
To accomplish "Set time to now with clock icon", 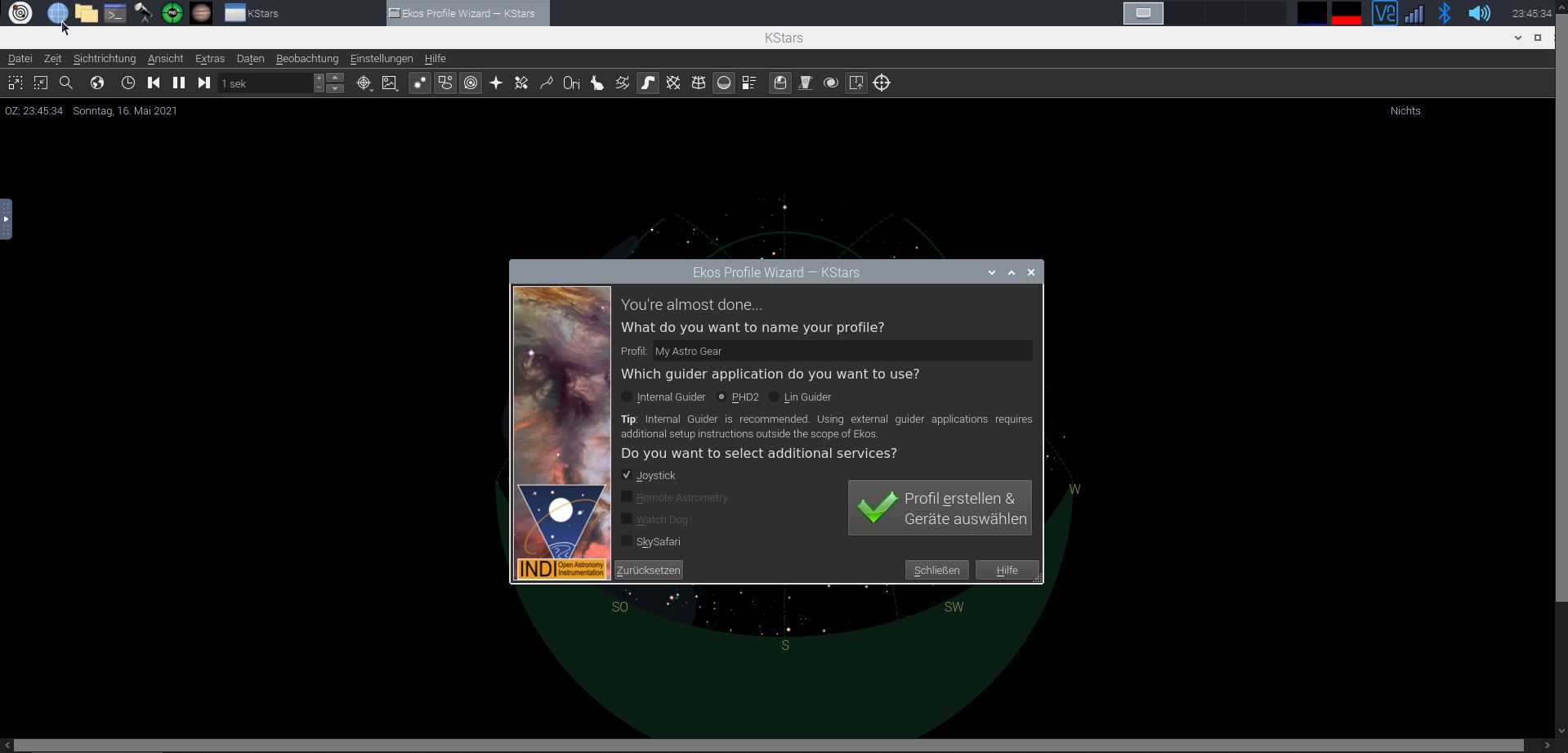I will pyautogui.click(x=128, y=83).
